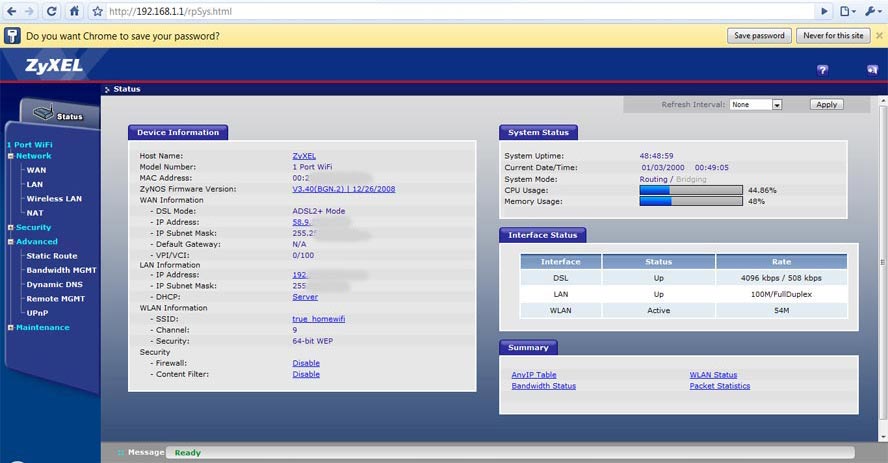Open Remote MGMT page
Screen dimensions: 888x463
pyautogui.click(x=56, y=299)
